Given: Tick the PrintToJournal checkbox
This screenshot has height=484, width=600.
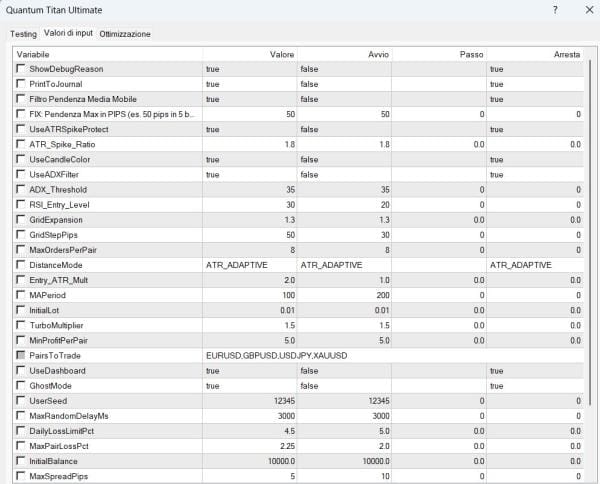Looking at the screenshot, I should [21, 83].
